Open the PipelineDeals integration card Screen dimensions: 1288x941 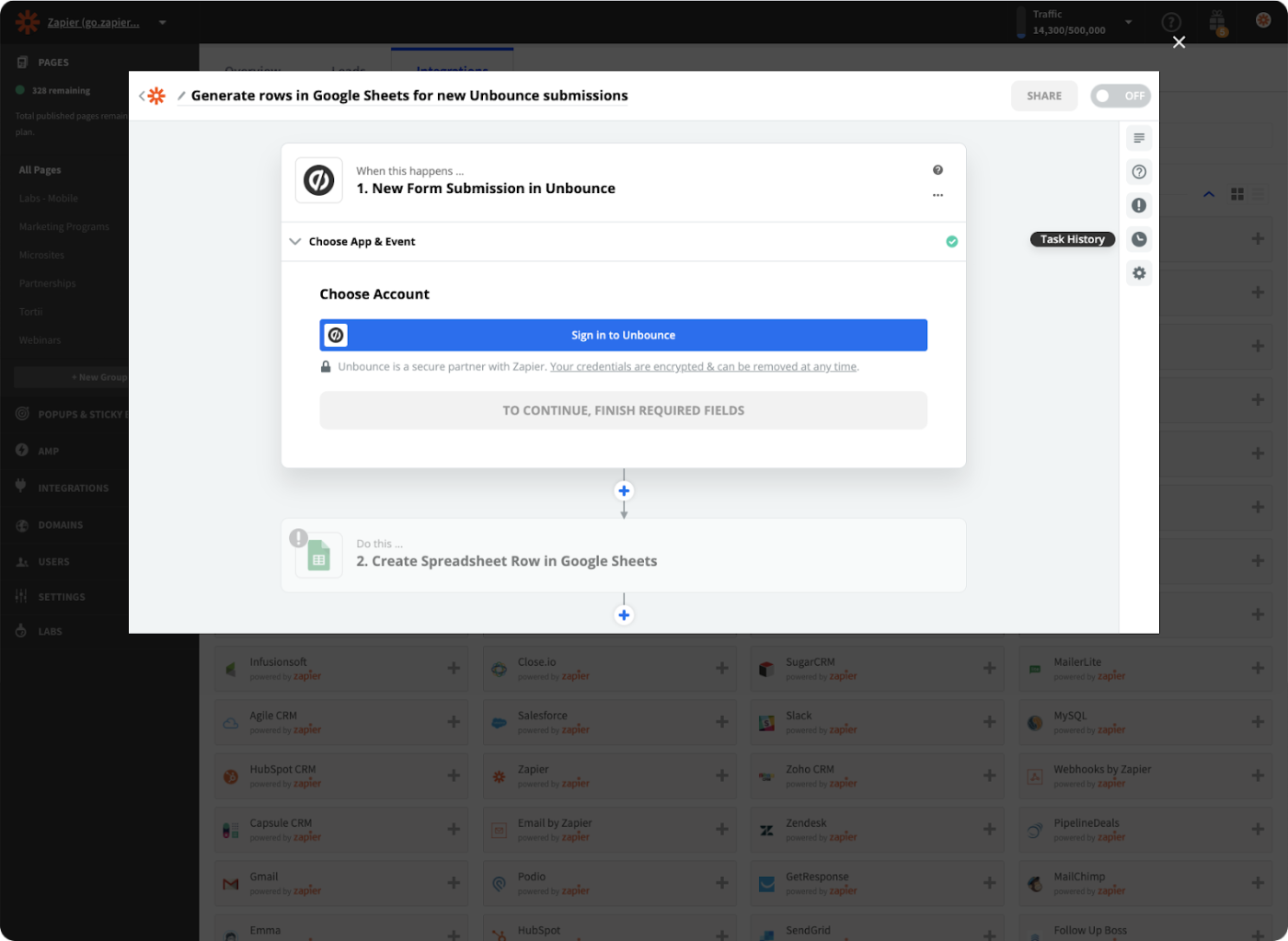pyautogui.click(x=1145, y=830)
